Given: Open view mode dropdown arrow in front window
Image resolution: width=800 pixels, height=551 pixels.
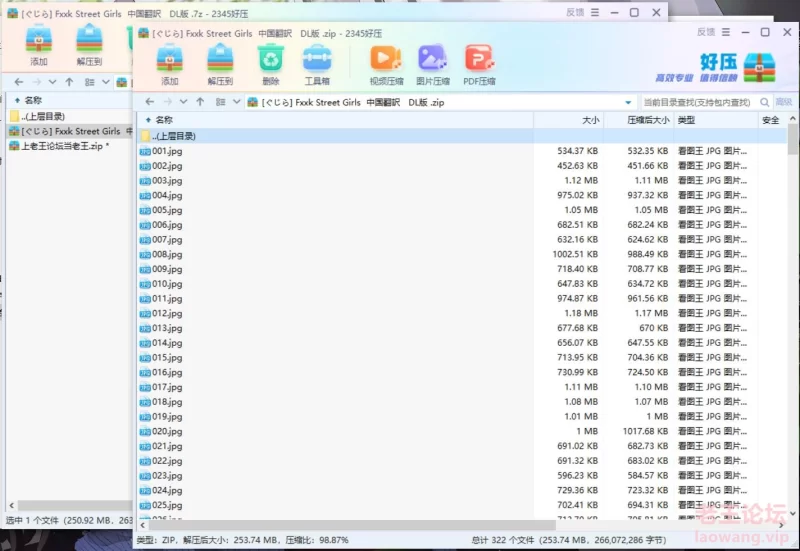Looking at the screenshot, I should pos(237,102).
